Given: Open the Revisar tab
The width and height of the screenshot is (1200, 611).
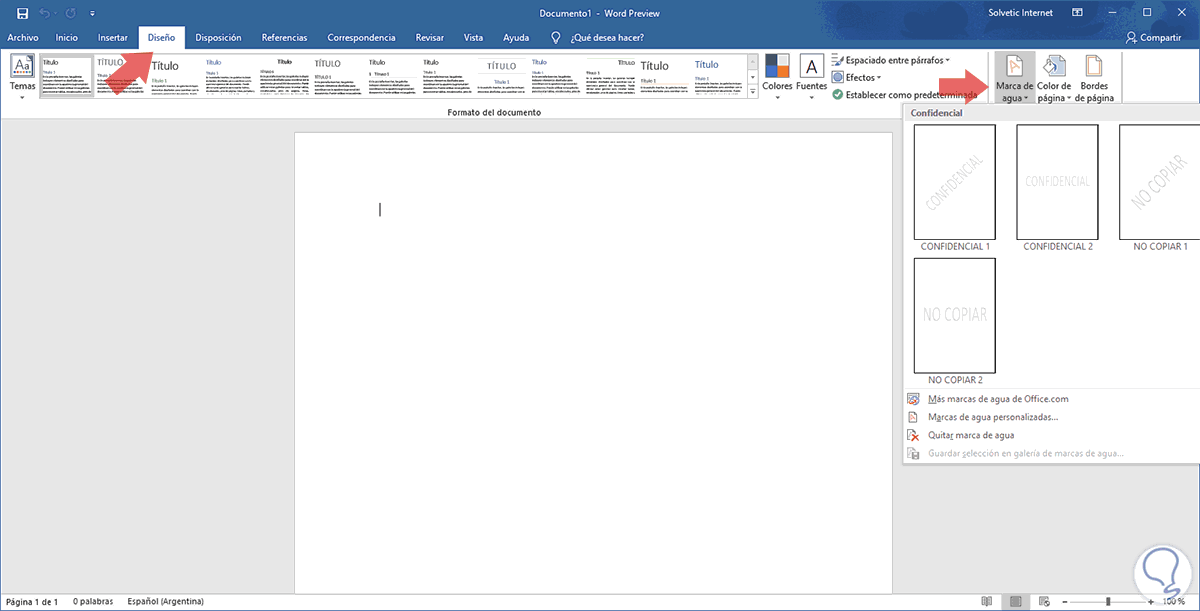Looking at the screenshot, I should coord(430,38).
